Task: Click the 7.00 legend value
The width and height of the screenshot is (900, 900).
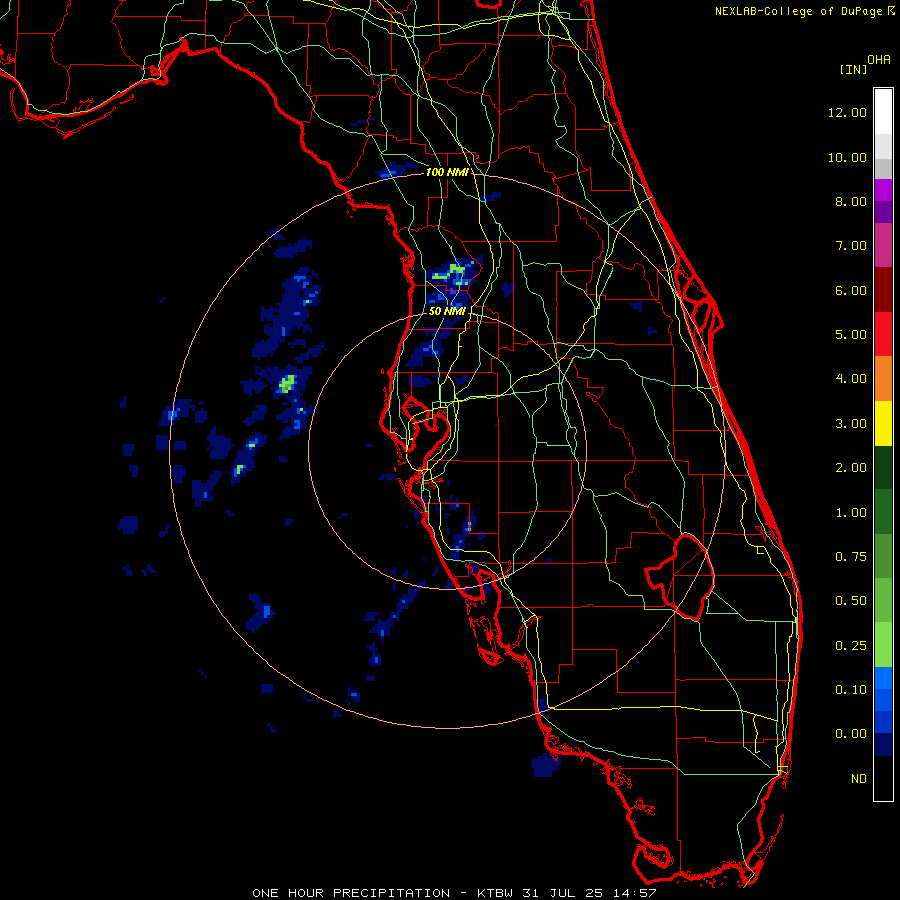Action: click(x=851, y=246)
